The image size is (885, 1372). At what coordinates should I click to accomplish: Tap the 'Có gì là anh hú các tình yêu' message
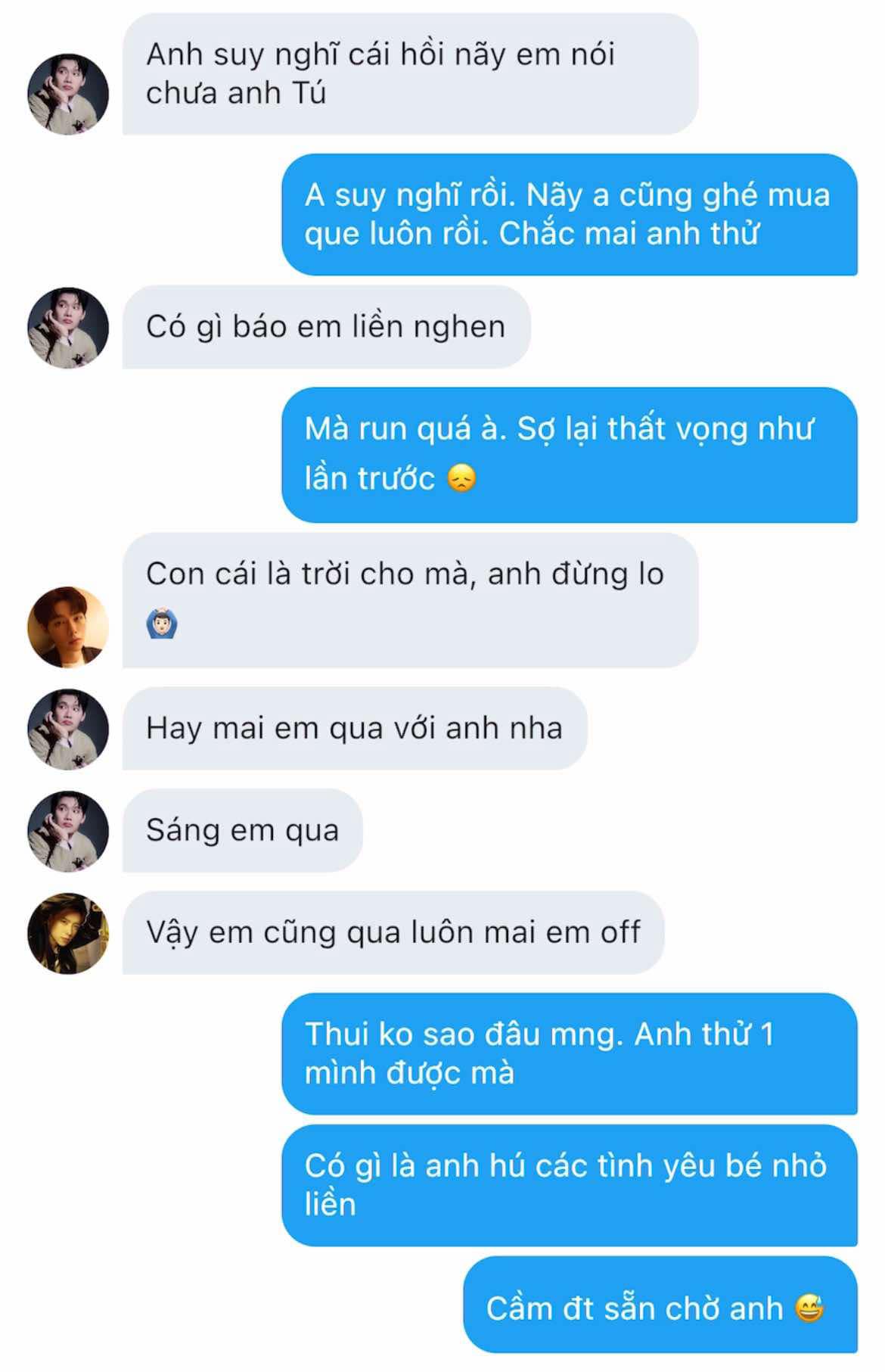570,1185
